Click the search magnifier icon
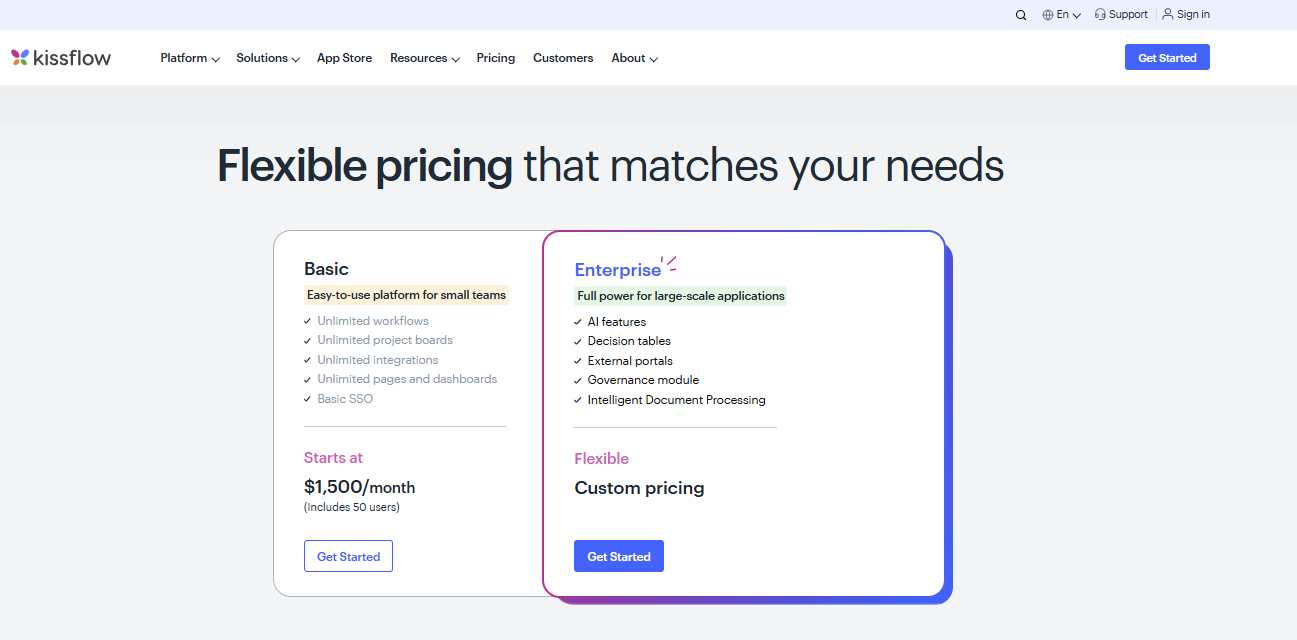The width and height of the screenshot is (1297, 640). pyautogui.click(x=1021, y=15)
